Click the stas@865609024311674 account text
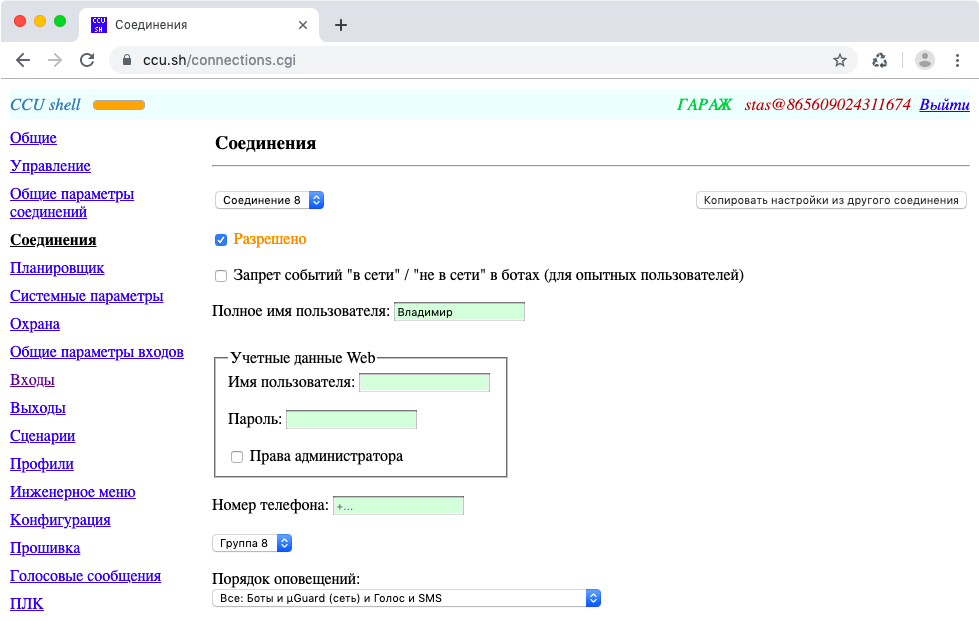The width and height of the screenshot is (979, 621). click(x=827, y=104)
